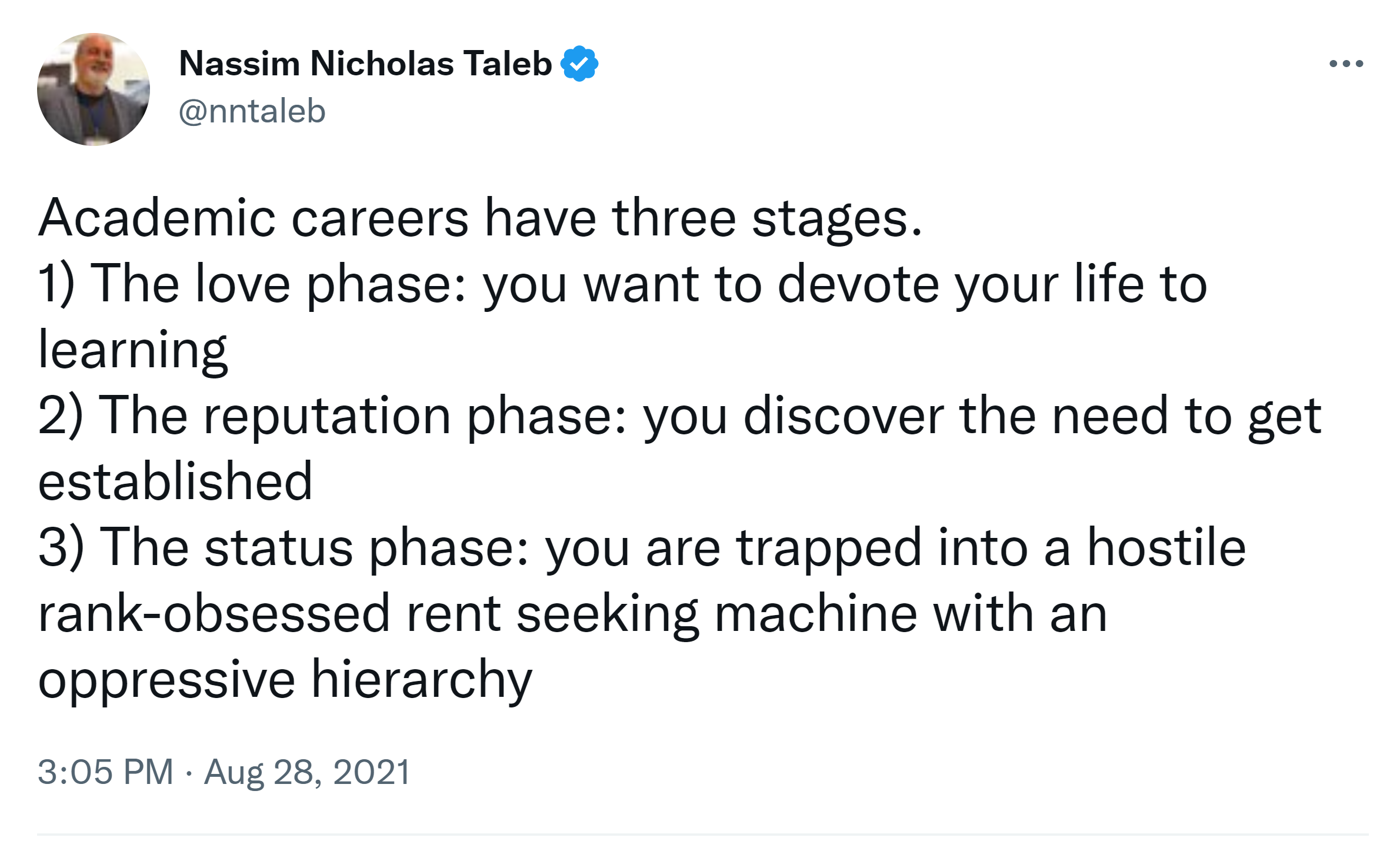This screenshot has height=864, width=1400.
Task: Open the tweet's more options menu
Action: [1346, 64]
